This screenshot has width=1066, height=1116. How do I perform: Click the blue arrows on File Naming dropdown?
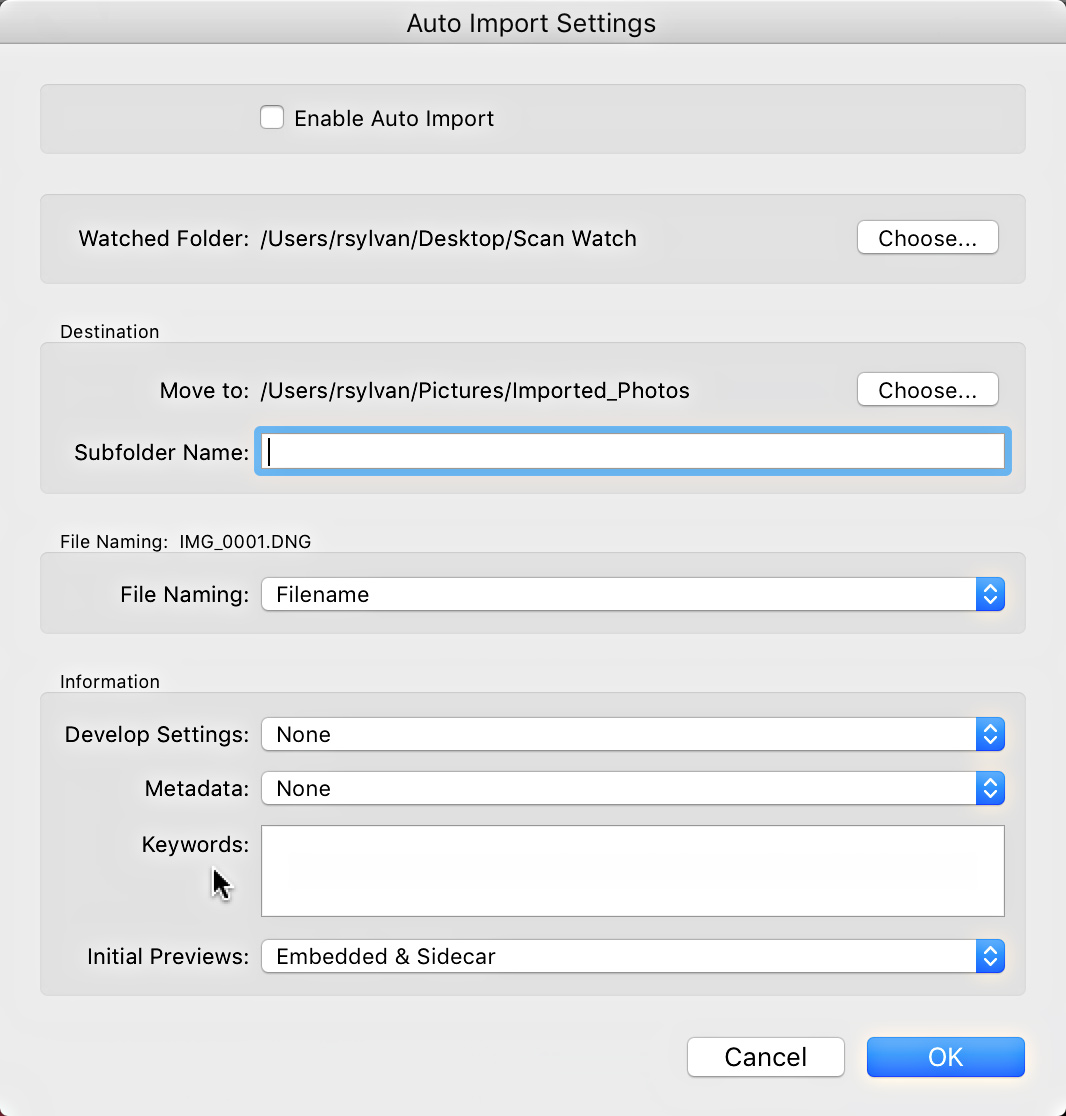(x=989, y=594)
